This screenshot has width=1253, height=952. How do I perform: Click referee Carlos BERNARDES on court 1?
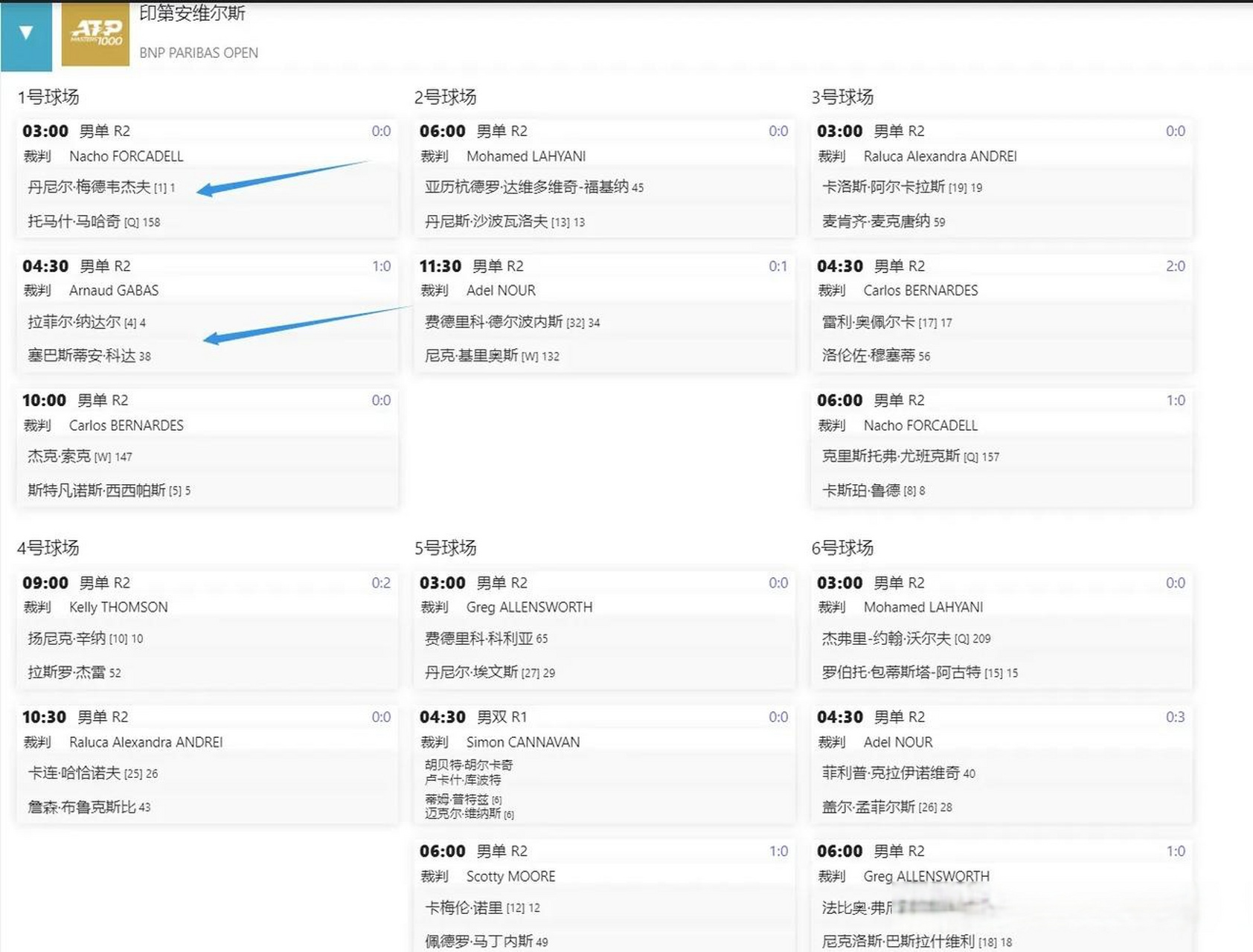tap(126, 425)
